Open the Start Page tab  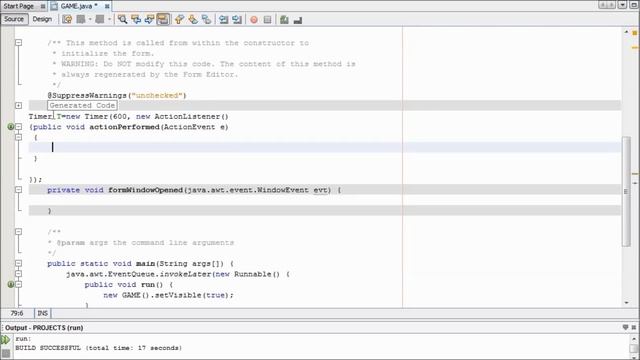click(19, 6)
